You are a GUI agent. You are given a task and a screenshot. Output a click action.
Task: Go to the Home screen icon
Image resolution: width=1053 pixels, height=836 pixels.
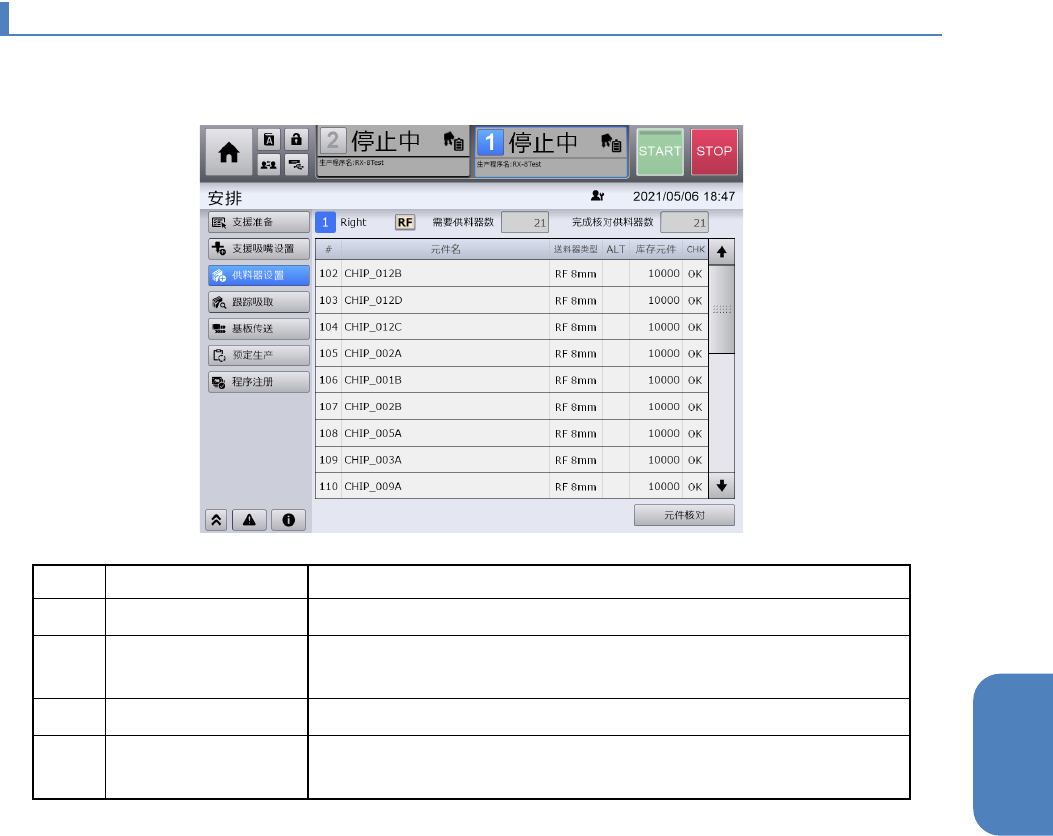tap(229, 152)
